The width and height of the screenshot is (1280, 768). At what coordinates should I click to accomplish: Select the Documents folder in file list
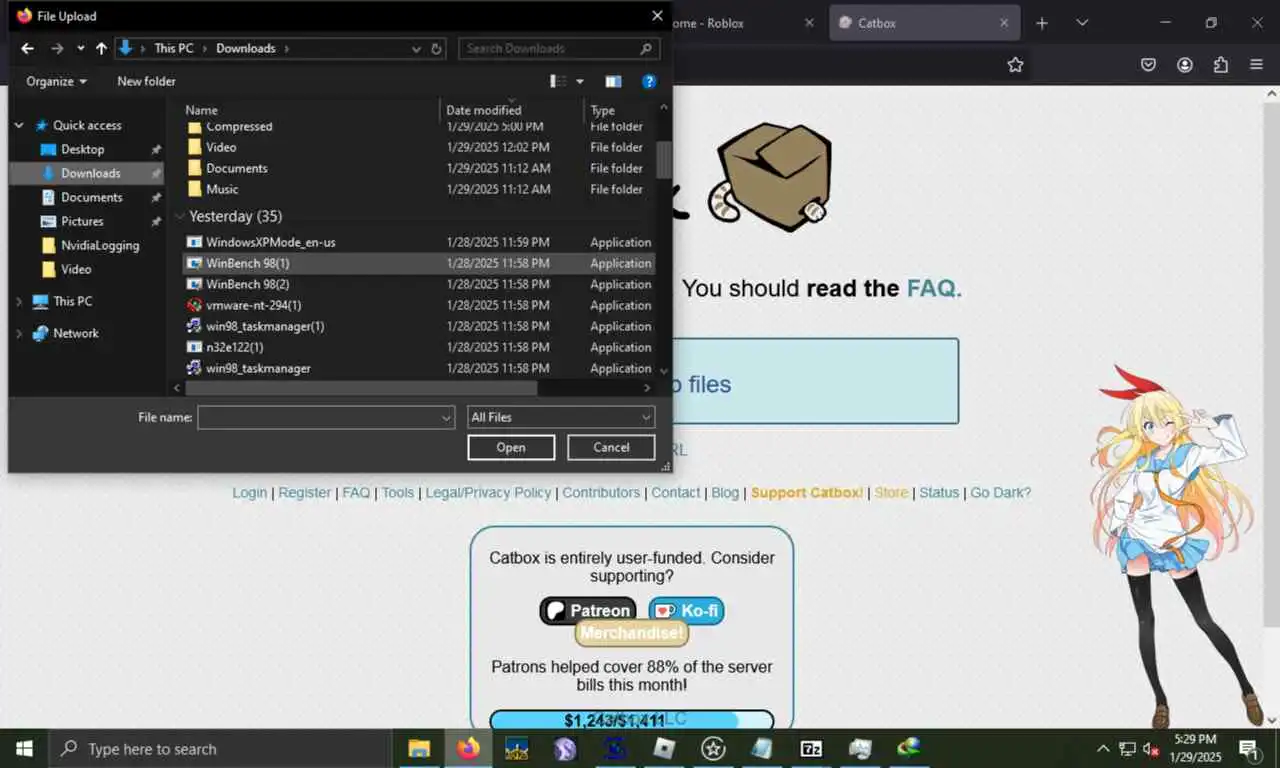point(237,168)
